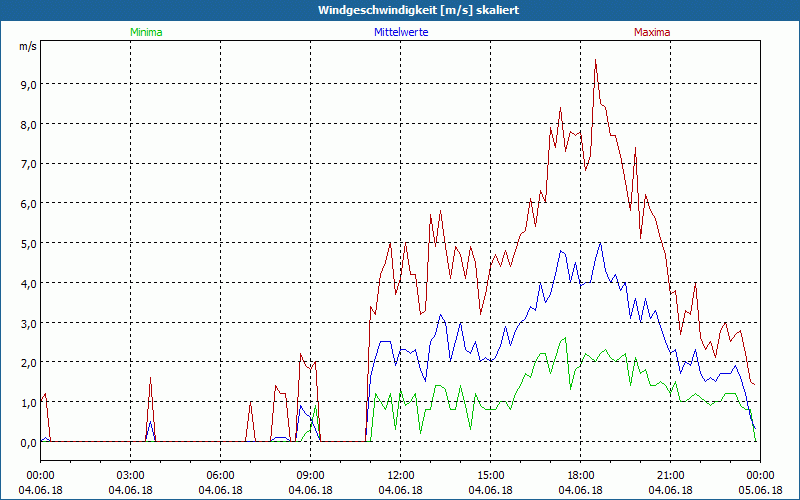Viewport: 800px width, 500px height.
Task: Click the 03:00 time axis label
Action: tap(131, 476)
